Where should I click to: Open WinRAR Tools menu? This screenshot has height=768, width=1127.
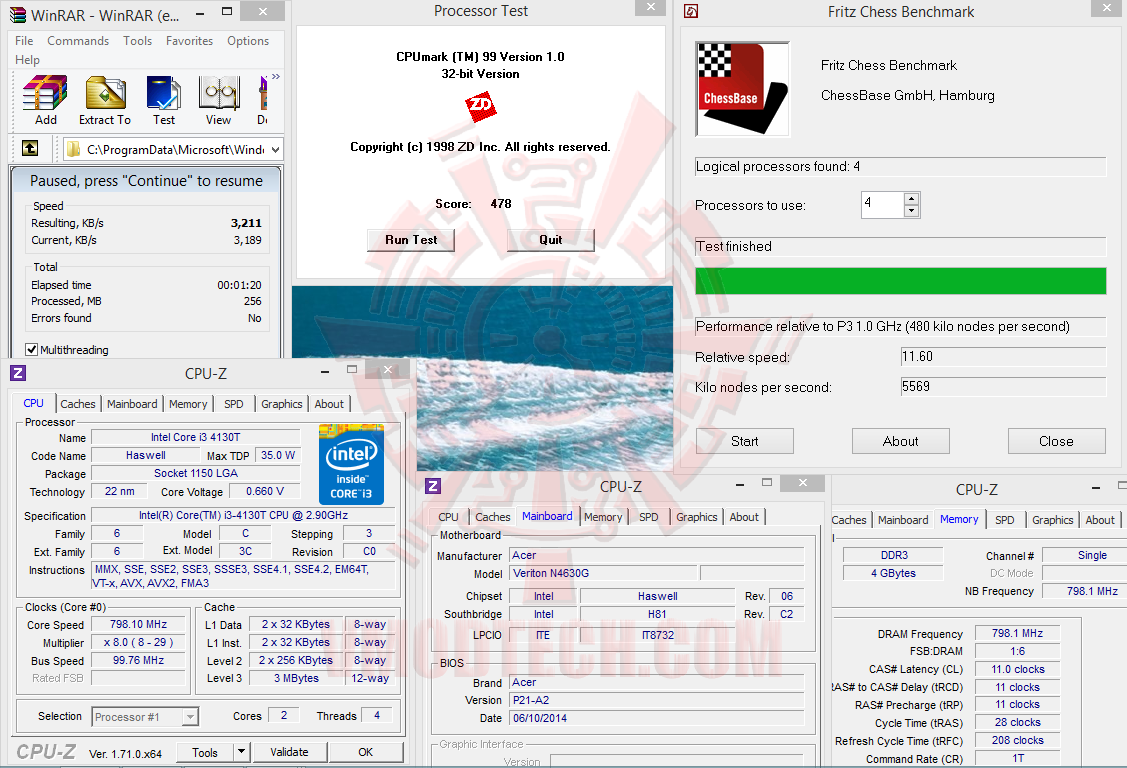tap(137, 41)
